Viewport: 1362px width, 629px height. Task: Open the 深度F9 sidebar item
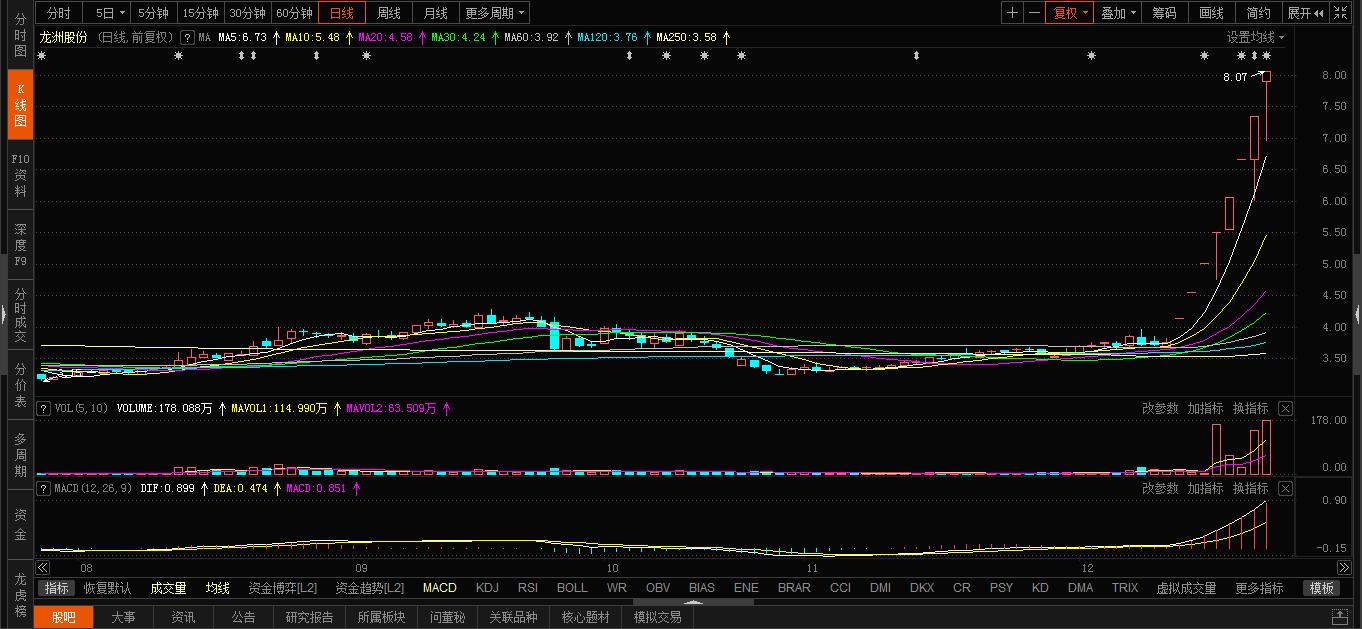point(20,245)
